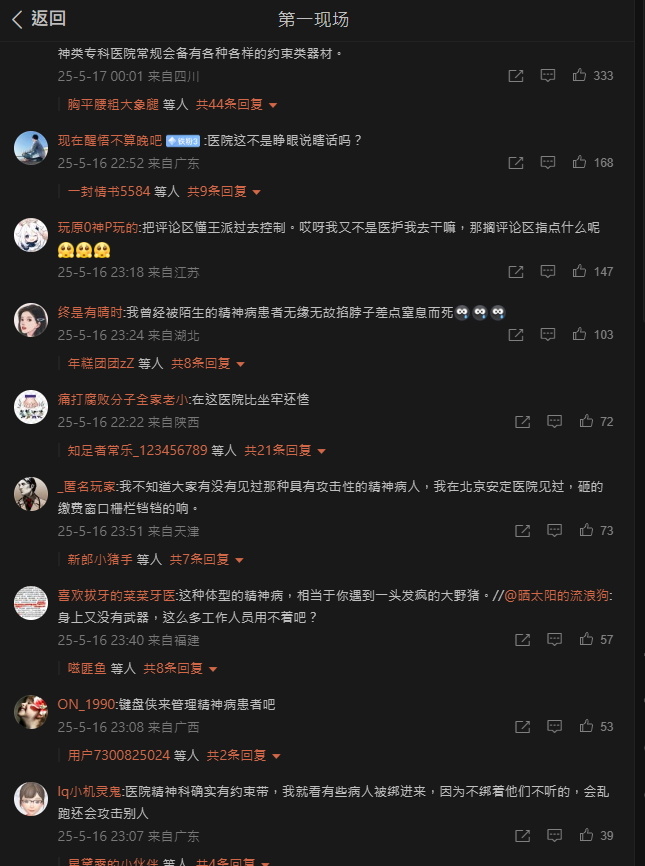Share the 现在醒悟不算晚吧 comment
The height and width of the screenshot is (866, 645).
516,162
